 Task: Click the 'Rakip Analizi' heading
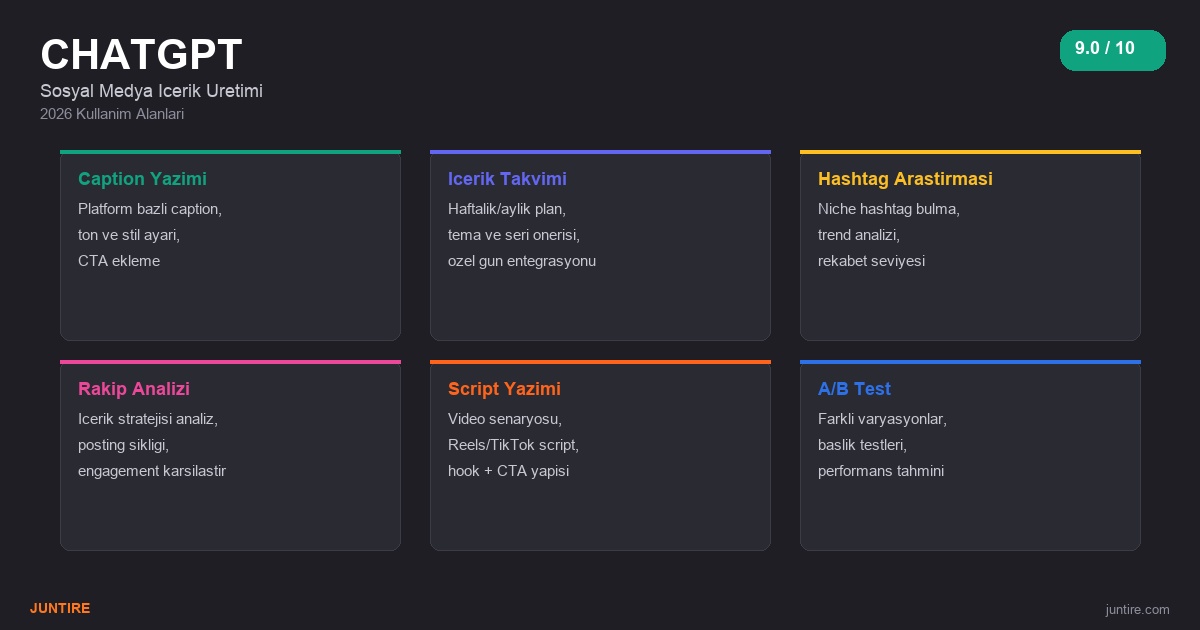[x=134, y=389]
